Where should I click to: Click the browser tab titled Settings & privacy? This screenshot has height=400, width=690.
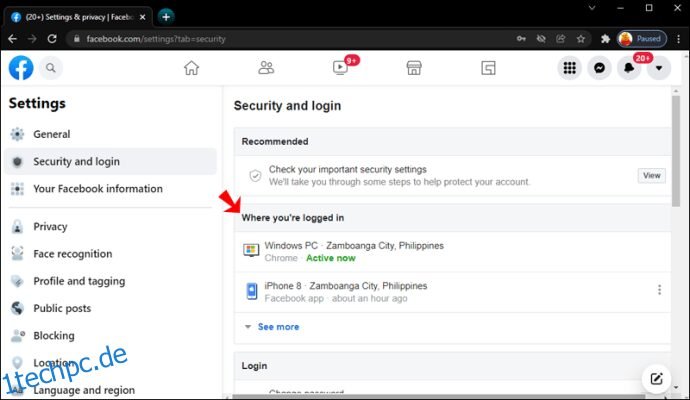(x=77, y=17)
